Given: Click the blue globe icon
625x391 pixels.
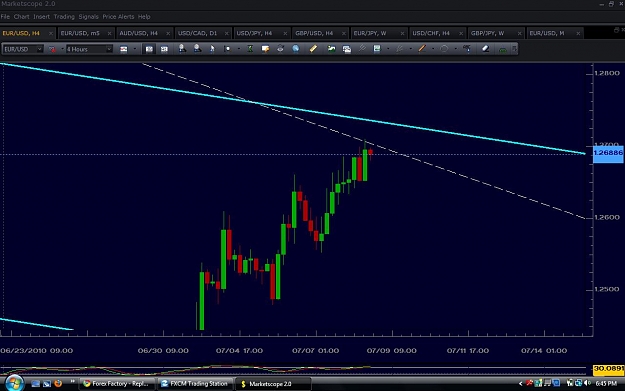Looking at the screenshot, I should point(295,49).
